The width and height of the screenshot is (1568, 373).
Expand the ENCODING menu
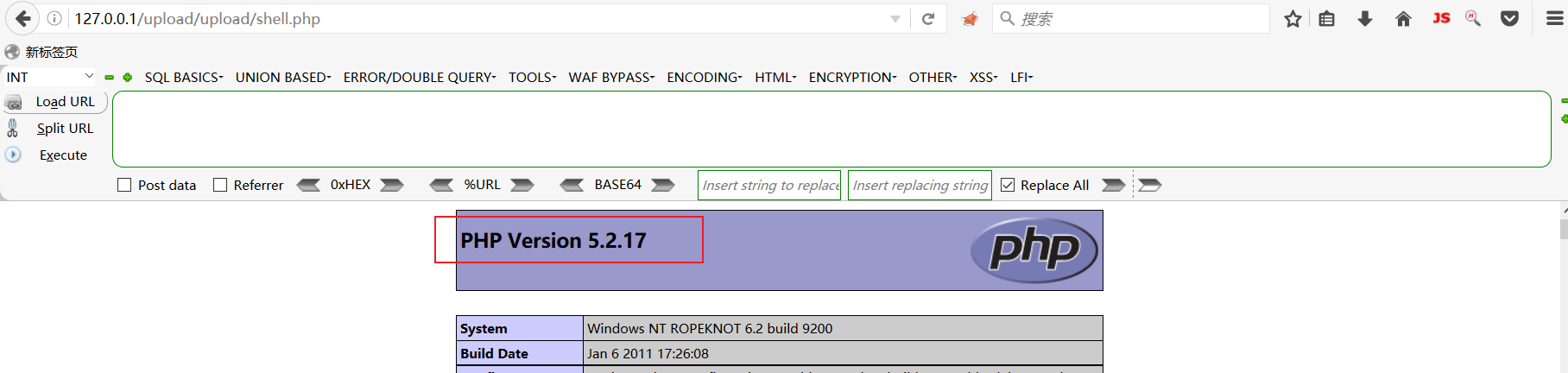pos(705,77)
